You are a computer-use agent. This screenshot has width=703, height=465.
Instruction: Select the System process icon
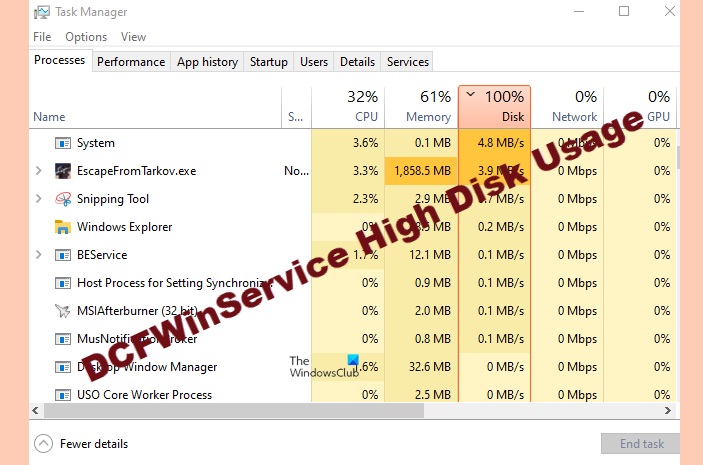(62, 143)
